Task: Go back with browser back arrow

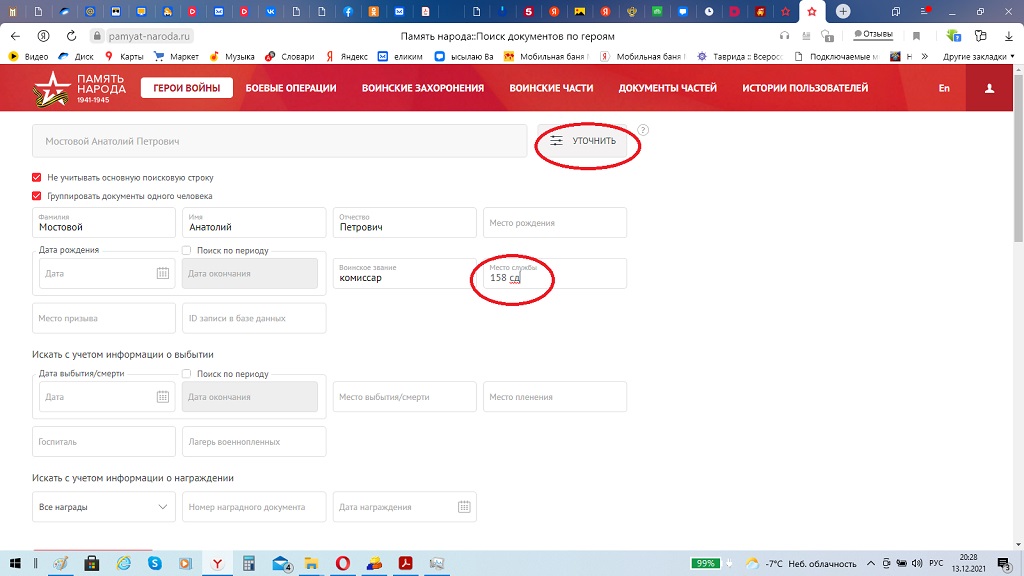Action: coord(15,35)
